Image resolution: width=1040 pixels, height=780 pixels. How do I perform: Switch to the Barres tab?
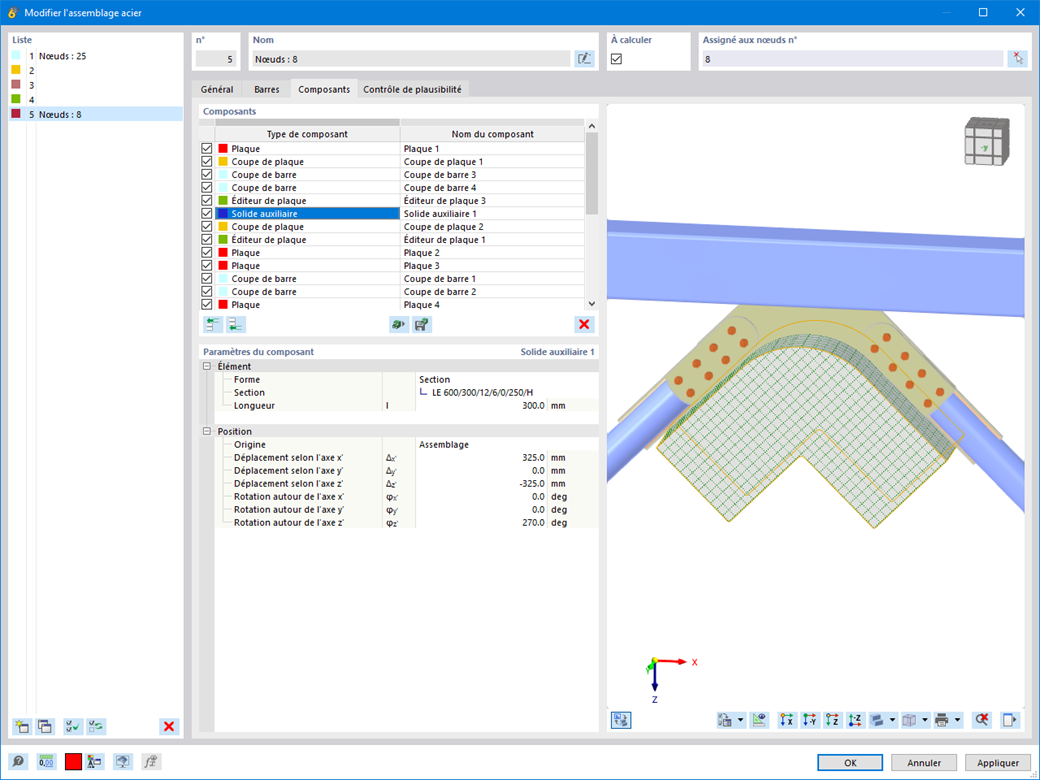(267, 89)
